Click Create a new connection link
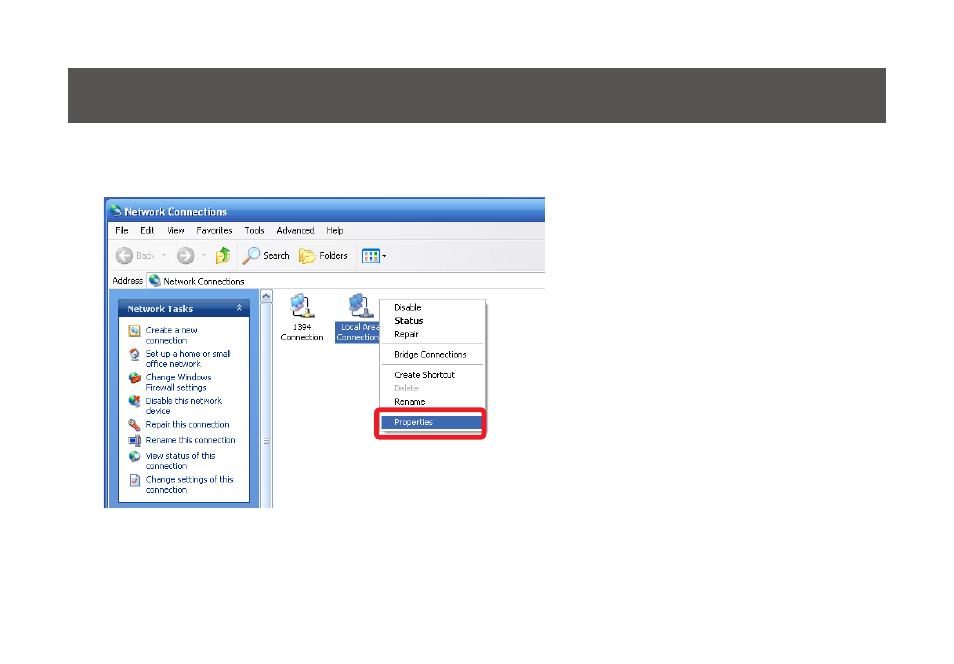 pyautogui.click(x=171, y=335)
